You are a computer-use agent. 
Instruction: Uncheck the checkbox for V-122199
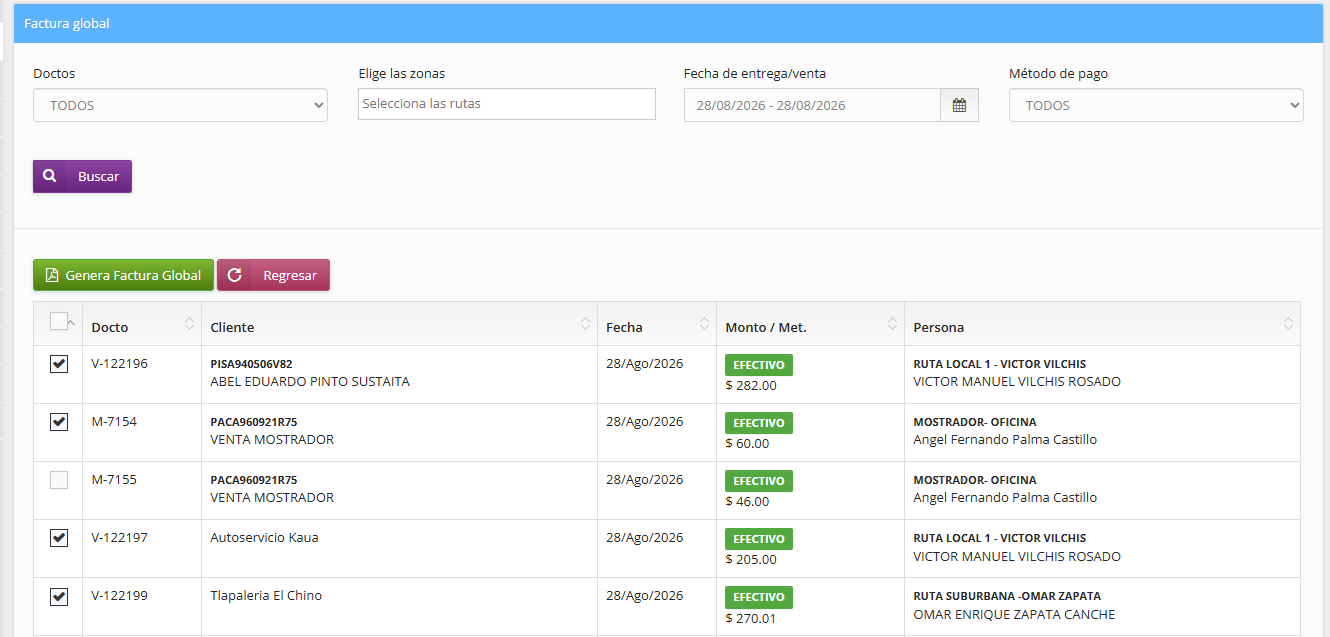(x=59, y=596)
